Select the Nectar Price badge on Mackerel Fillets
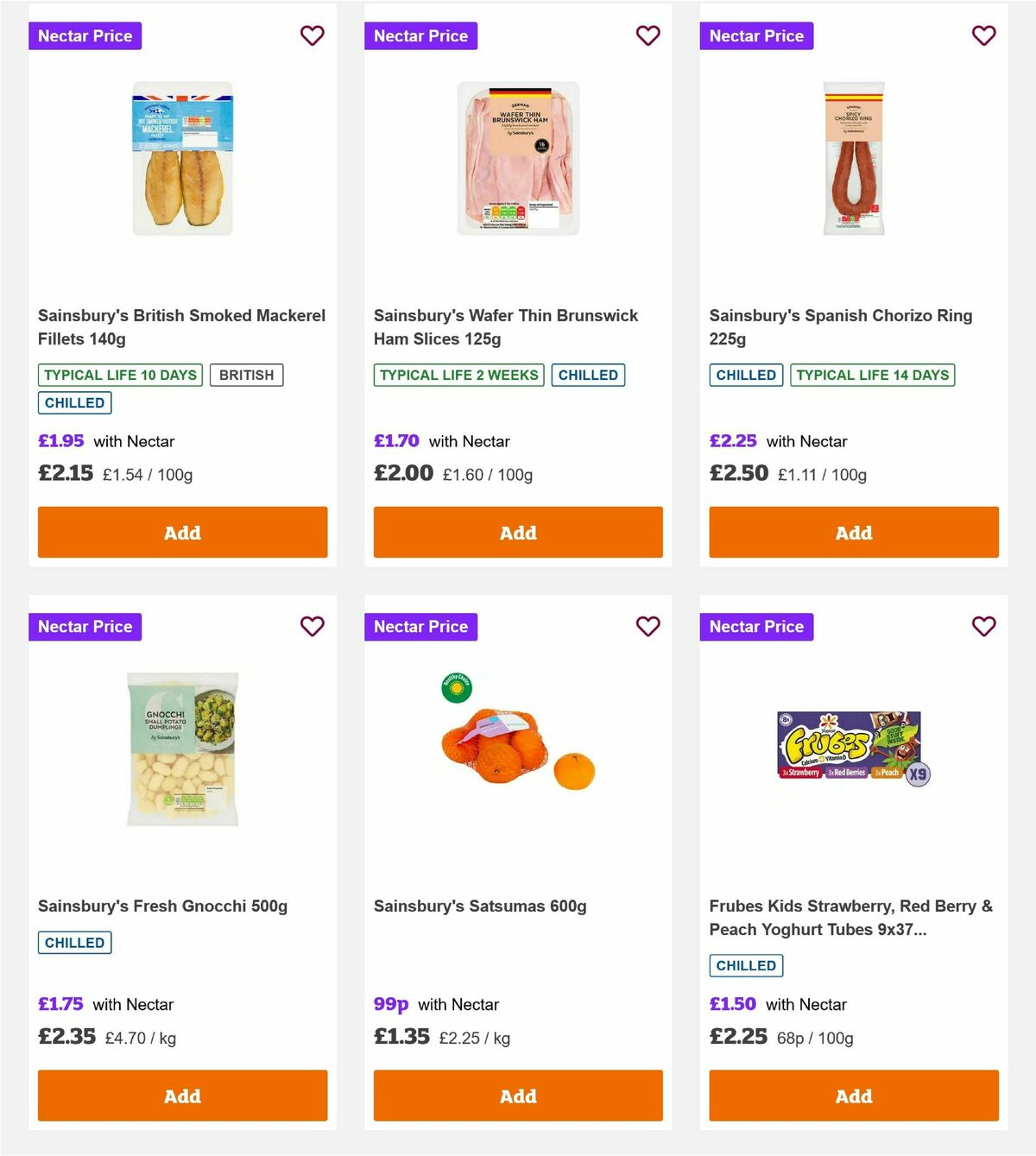 coord(85,35)
